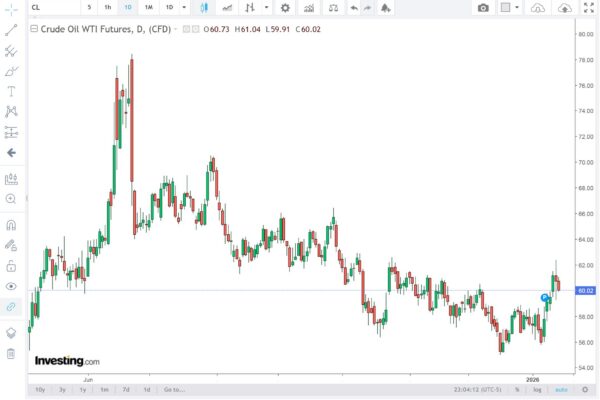Select the 1h interval

tap(108, 7)
